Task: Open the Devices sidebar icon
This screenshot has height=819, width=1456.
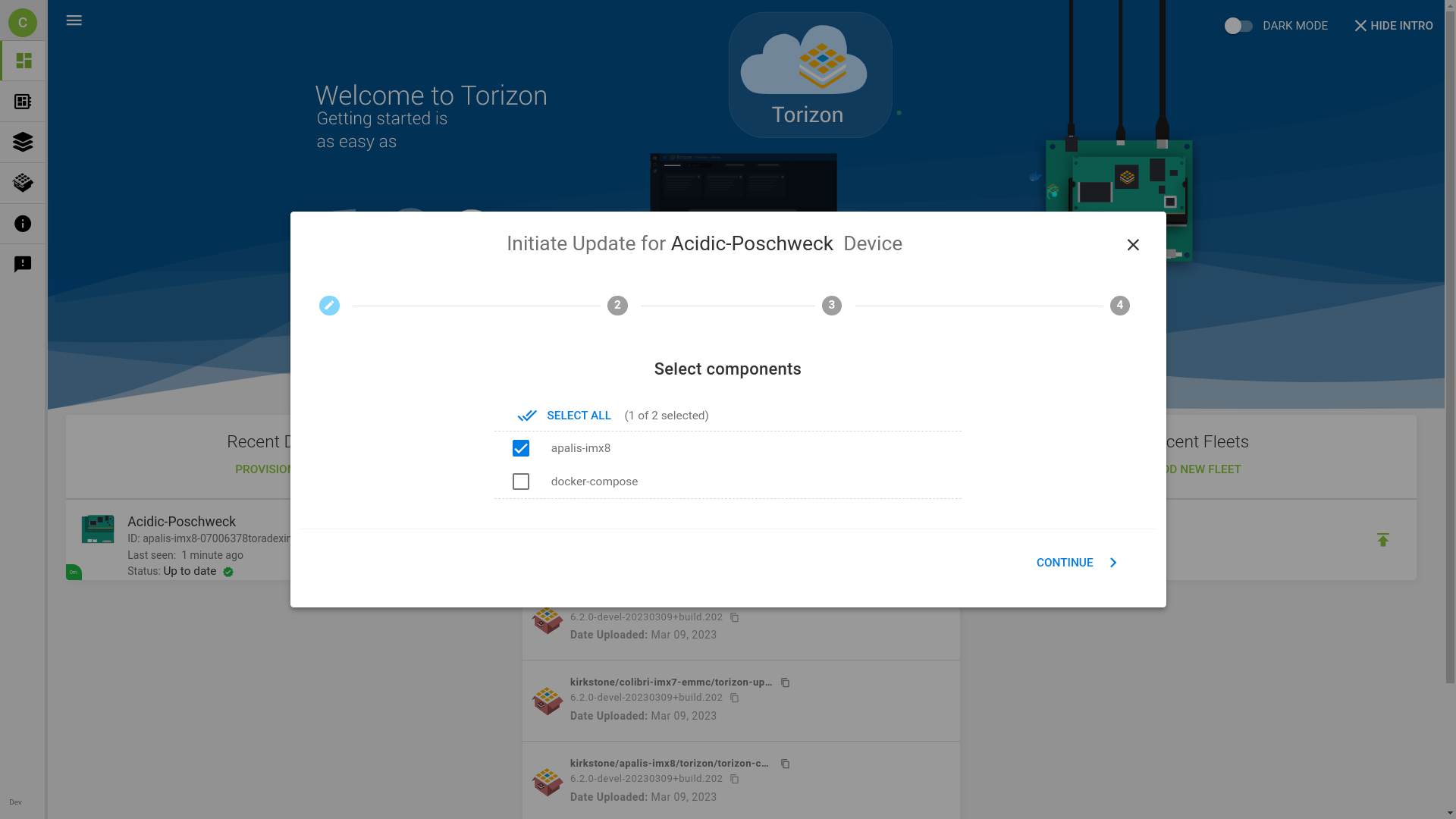Action: tap(23, 102)
